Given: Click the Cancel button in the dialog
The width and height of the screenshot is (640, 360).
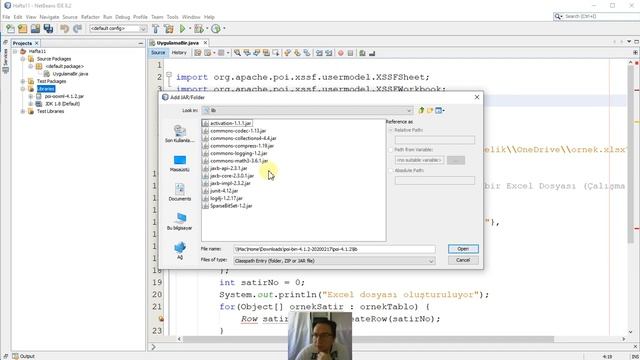Looking at the screenshot, I should (x=463, y=260).
